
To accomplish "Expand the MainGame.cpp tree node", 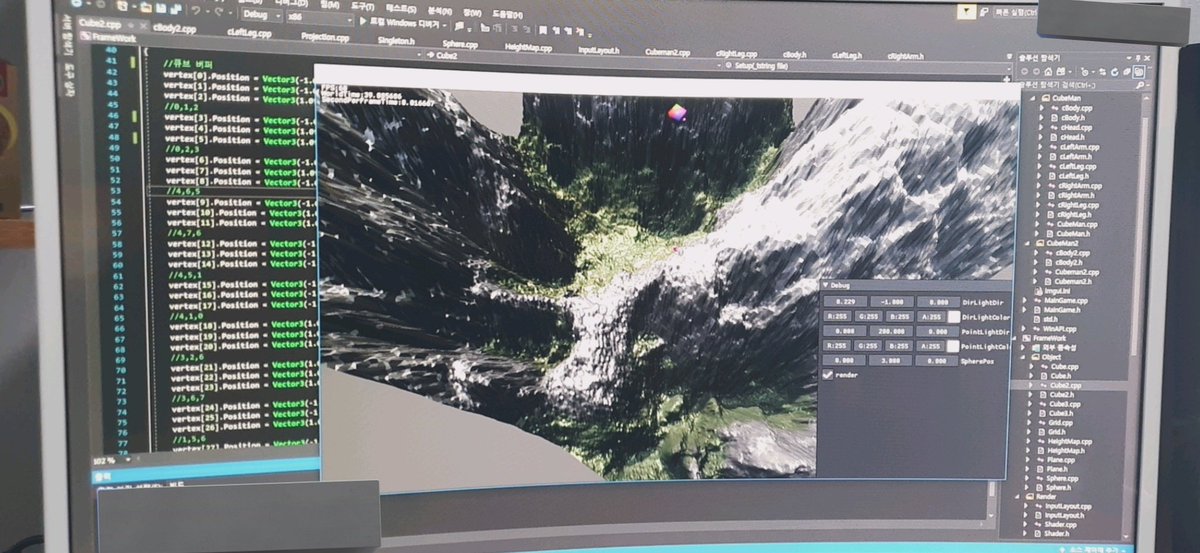I will click(1025, 300).
